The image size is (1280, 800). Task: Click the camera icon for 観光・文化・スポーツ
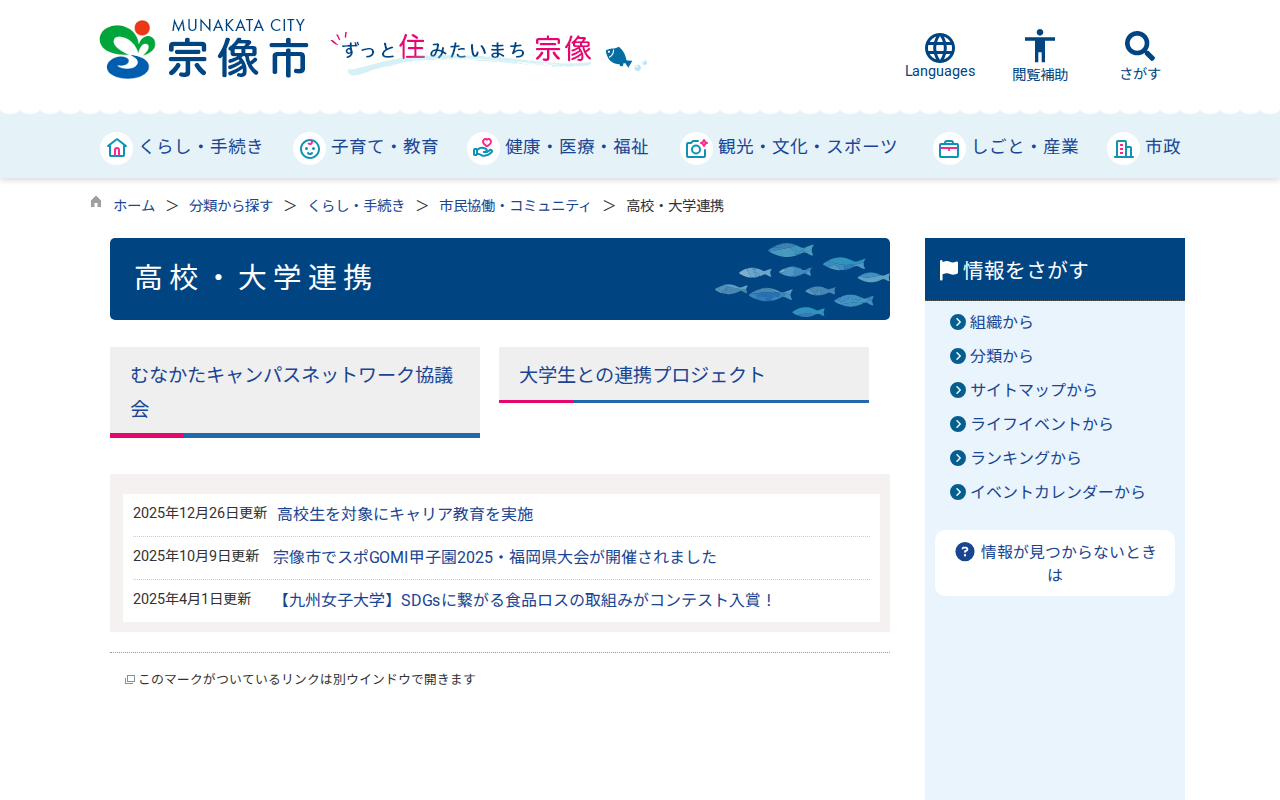[x=696, y=148]
